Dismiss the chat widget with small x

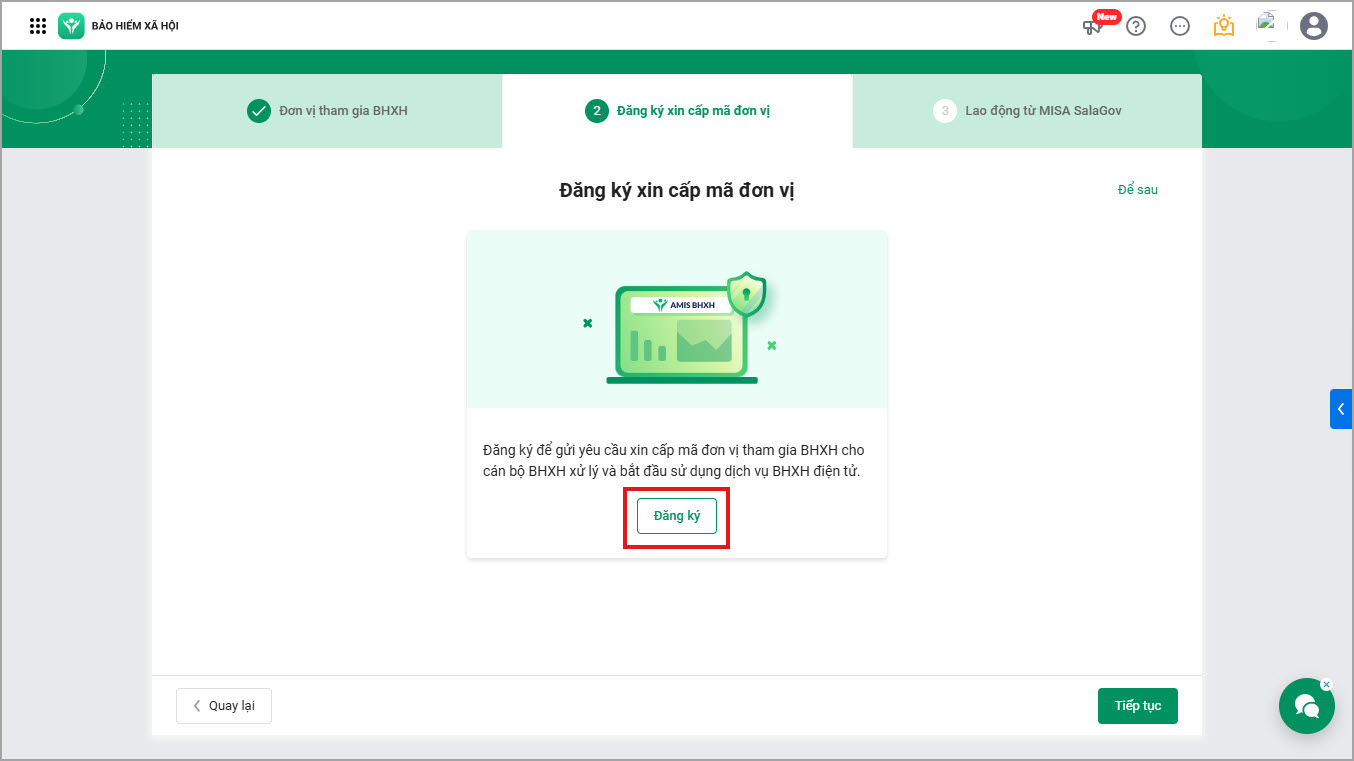(x=1326, y=685)
